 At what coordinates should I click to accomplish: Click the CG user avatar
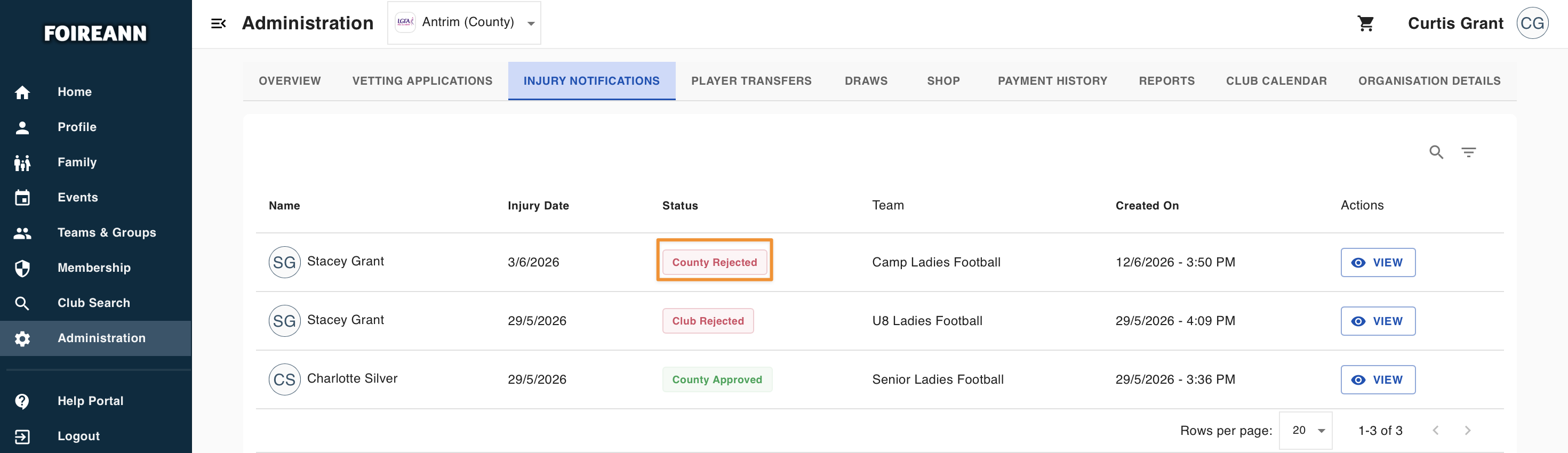pyautogui.click(x=1532, y=23)
